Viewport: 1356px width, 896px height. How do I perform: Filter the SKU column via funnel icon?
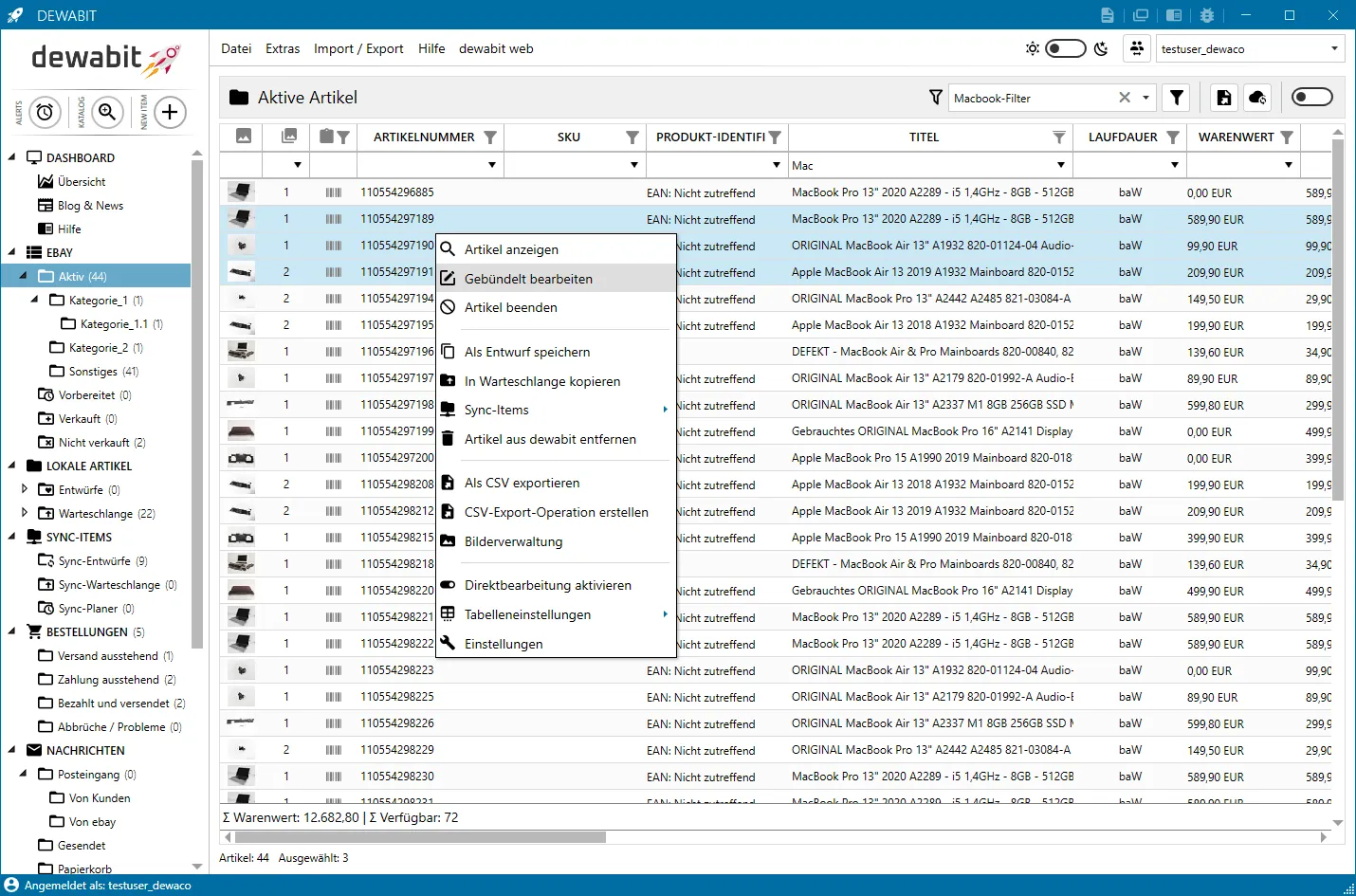632,137
